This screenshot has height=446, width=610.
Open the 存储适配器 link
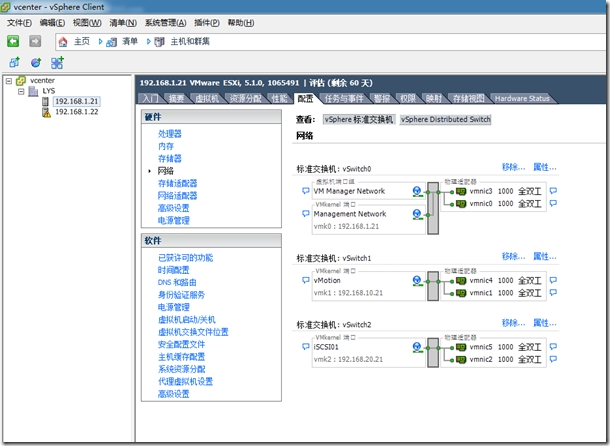pyautogui.click(x=177, y=183)
